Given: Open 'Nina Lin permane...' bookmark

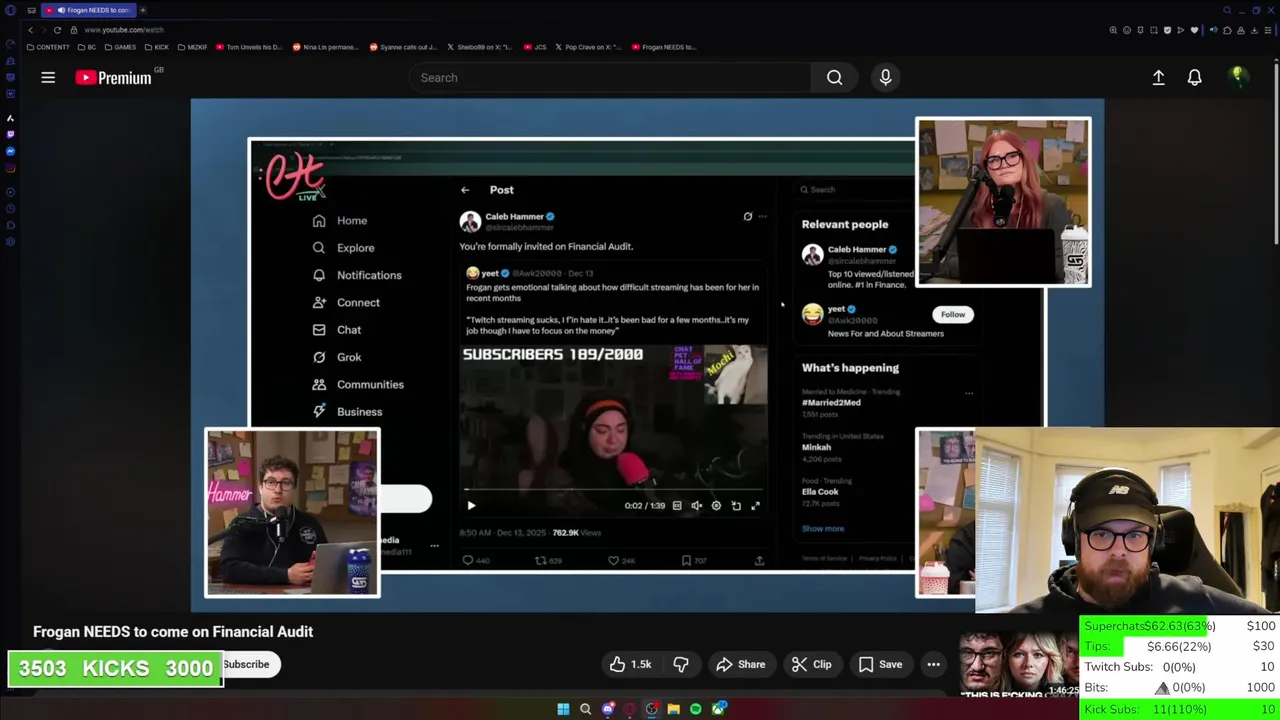Looking at the screenshot, I should coord(325,47).
